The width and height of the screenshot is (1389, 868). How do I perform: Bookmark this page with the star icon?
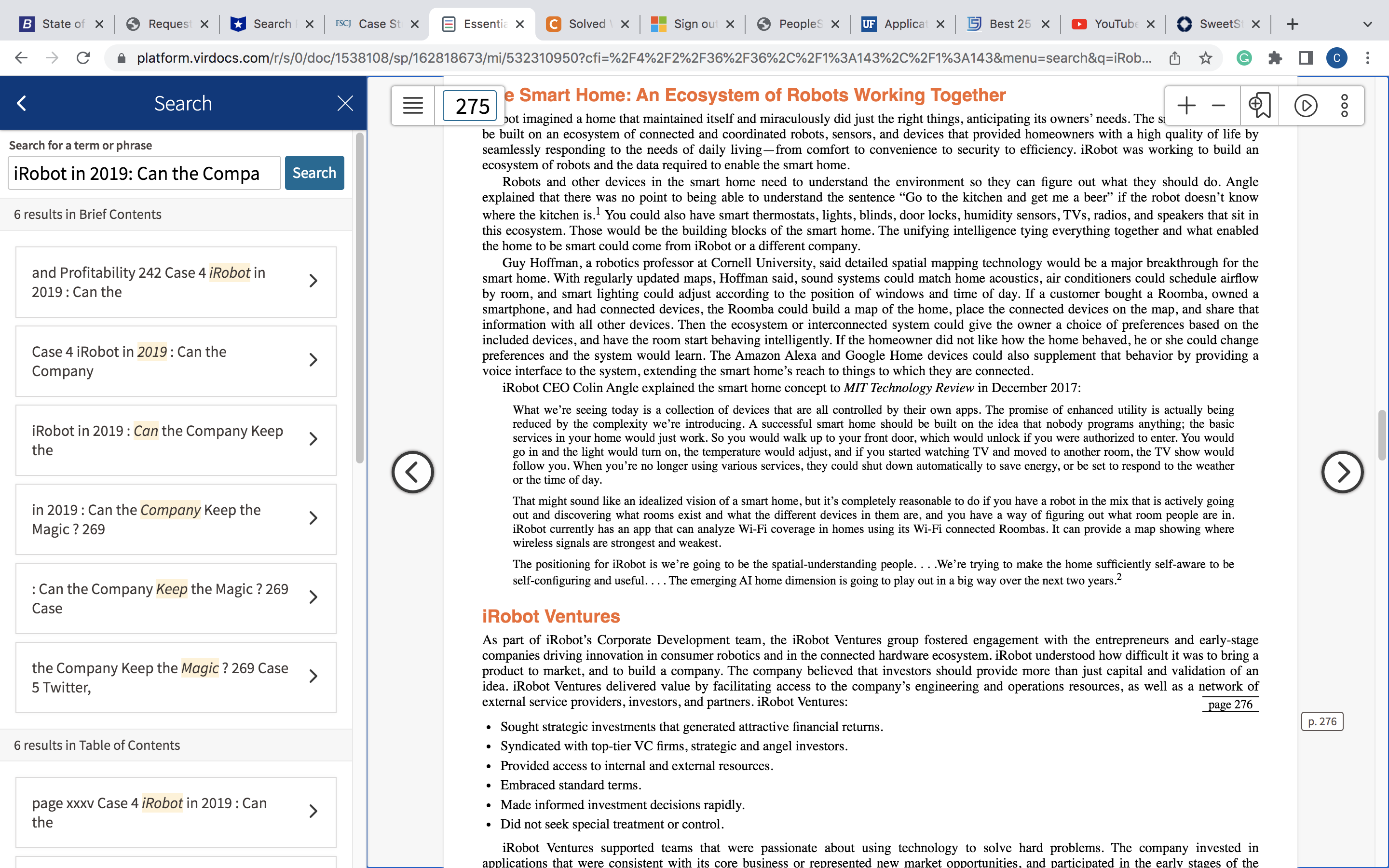coord(1205,58)
